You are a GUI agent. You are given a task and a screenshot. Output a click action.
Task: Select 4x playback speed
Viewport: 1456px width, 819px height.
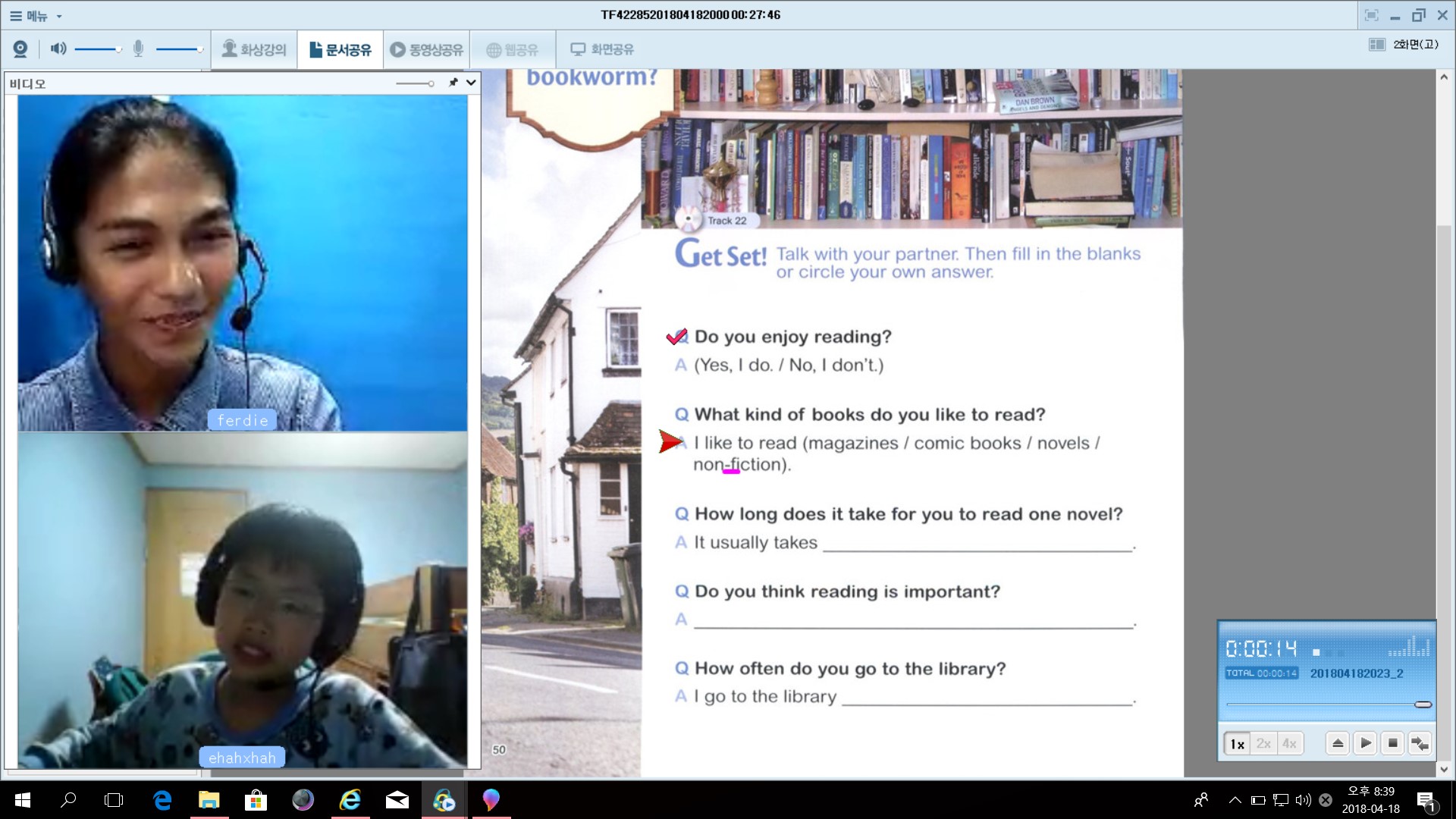(x=1289, y=744)
